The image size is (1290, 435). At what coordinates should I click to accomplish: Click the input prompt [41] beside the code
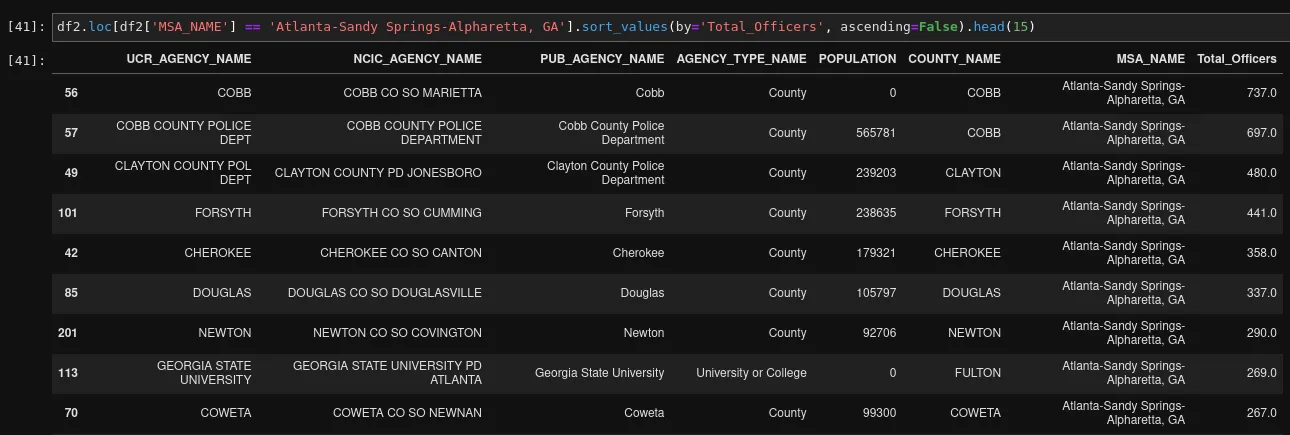23,26
